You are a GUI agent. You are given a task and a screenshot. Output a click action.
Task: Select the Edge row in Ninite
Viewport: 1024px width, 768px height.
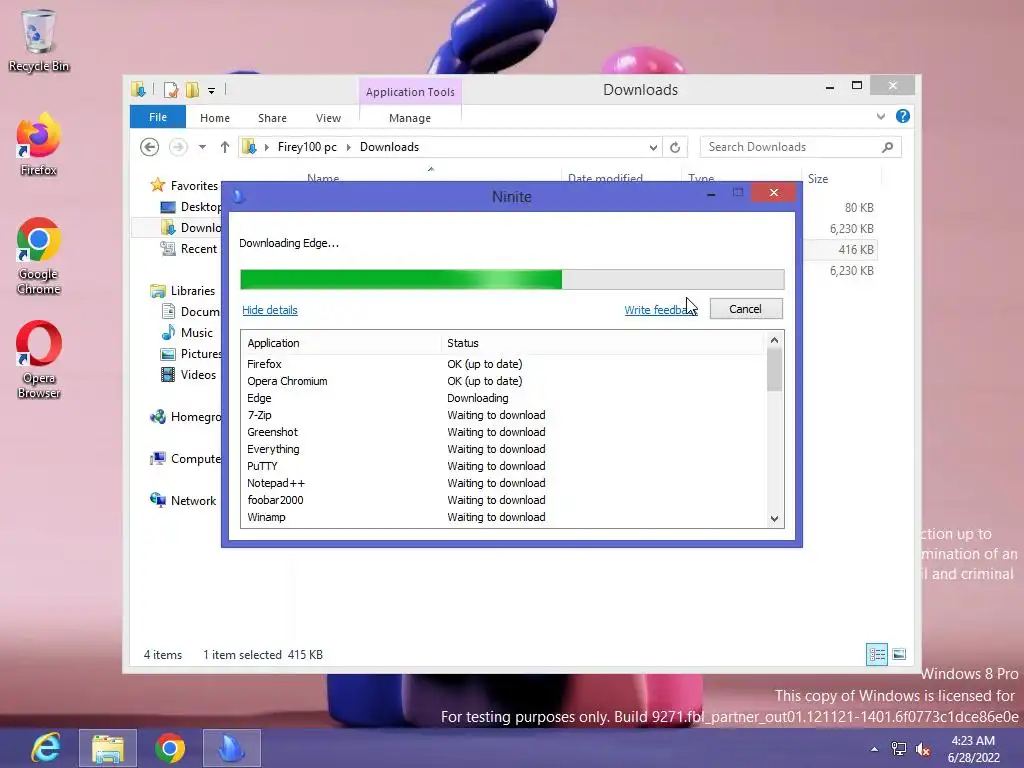coord(503,398)
